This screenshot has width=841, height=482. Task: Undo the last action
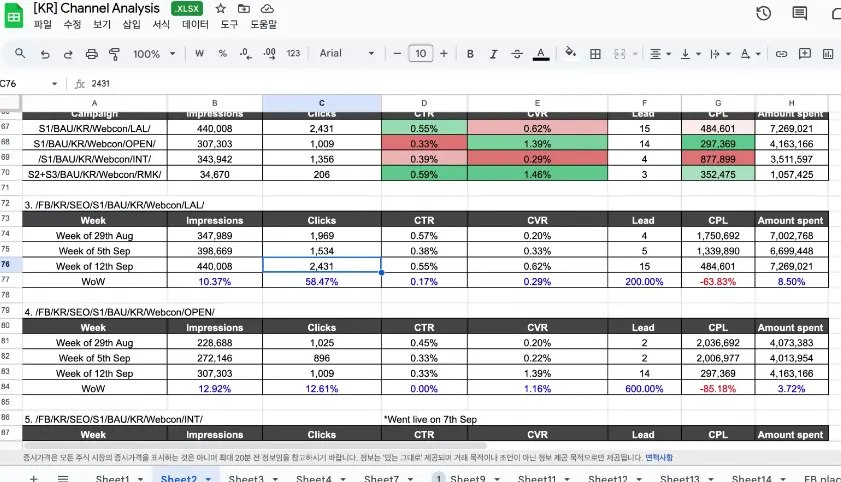(x=45, y=54)
